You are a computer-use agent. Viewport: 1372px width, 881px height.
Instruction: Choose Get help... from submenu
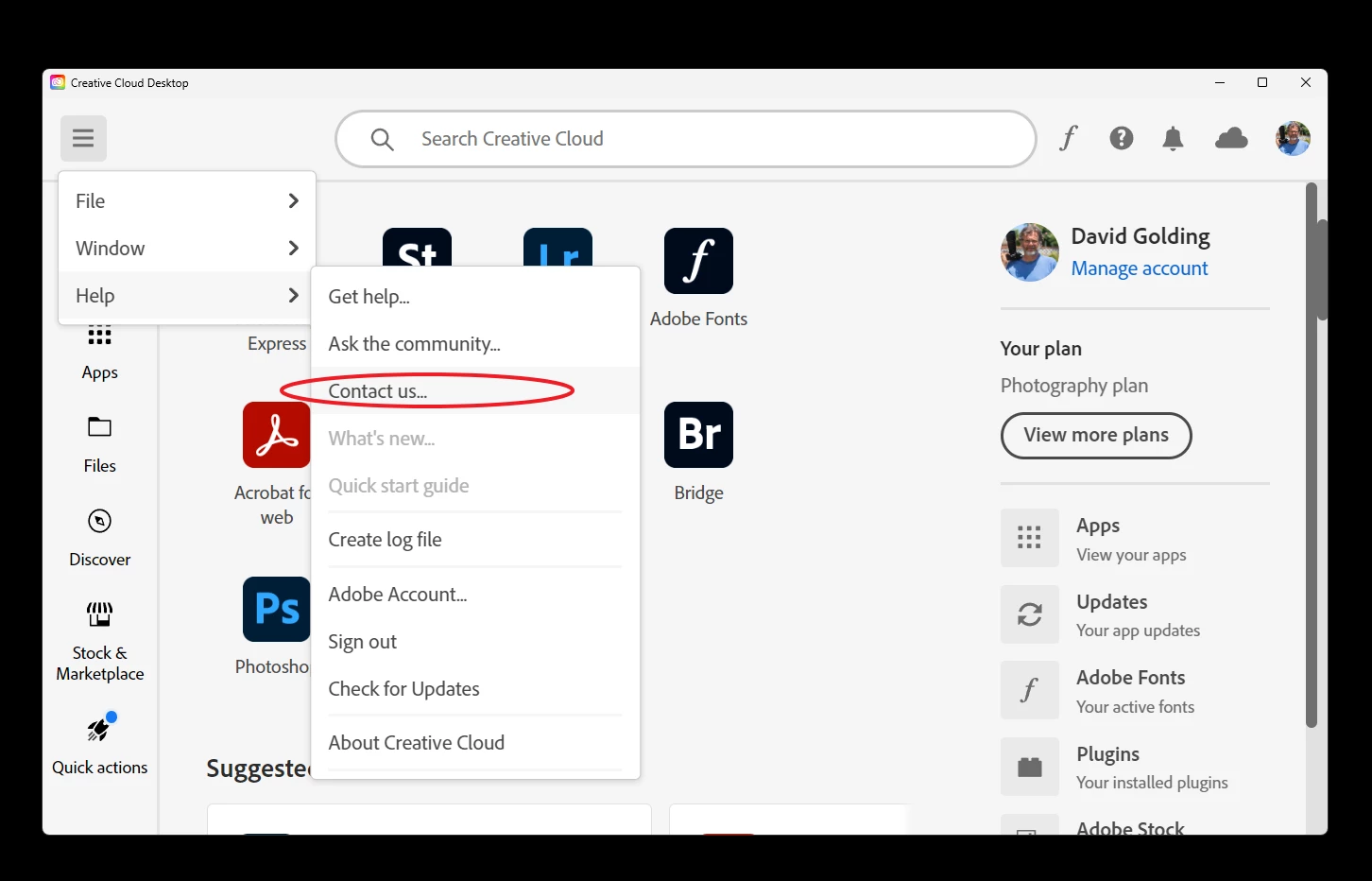pos(475,297)
